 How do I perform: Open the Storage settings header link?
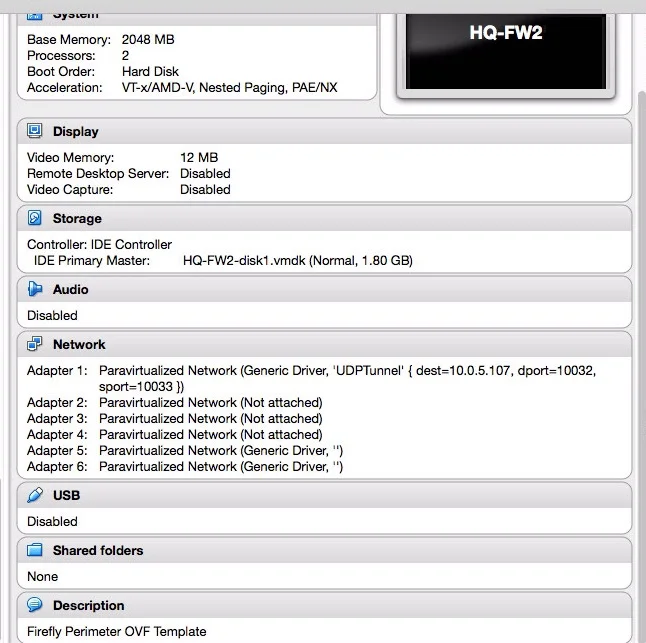tap(77, 218)
